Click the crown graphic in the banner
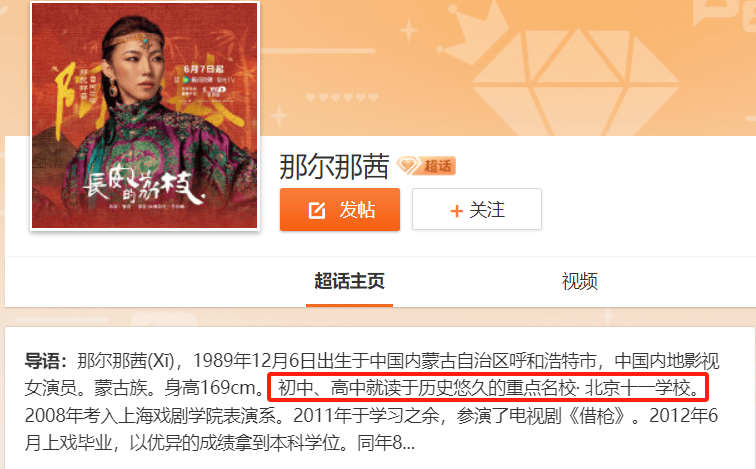Screen dimensions: 756x469 (477, 27)
